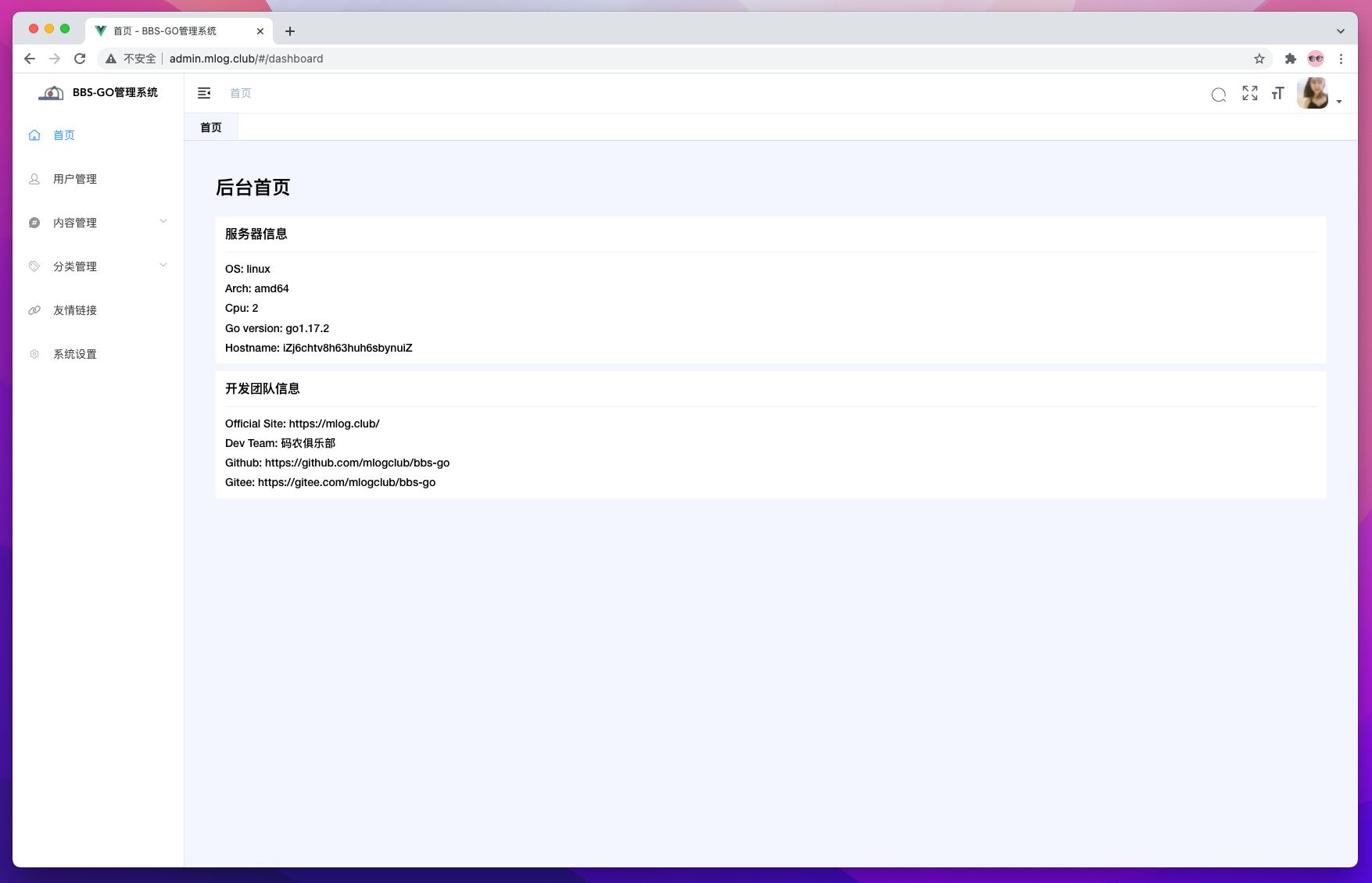Image resolution: width=1372 pixels, height=883 pixels.
Task: Select the 首页 page tab
Action: pos(211,127)
